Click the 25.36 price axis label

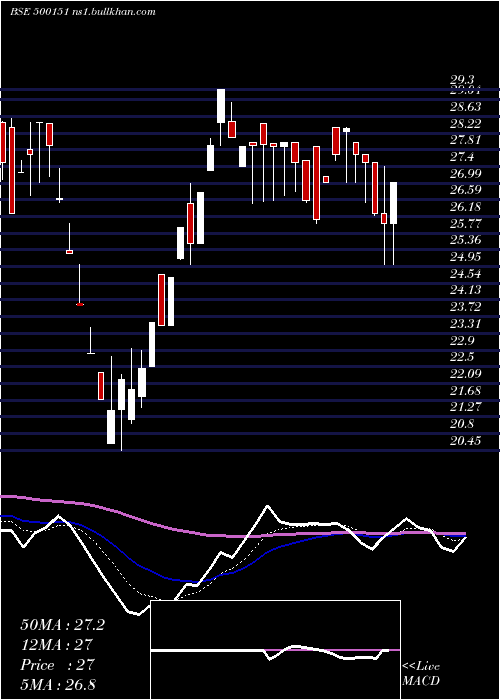pyautogui.click(x=465, y=240)
